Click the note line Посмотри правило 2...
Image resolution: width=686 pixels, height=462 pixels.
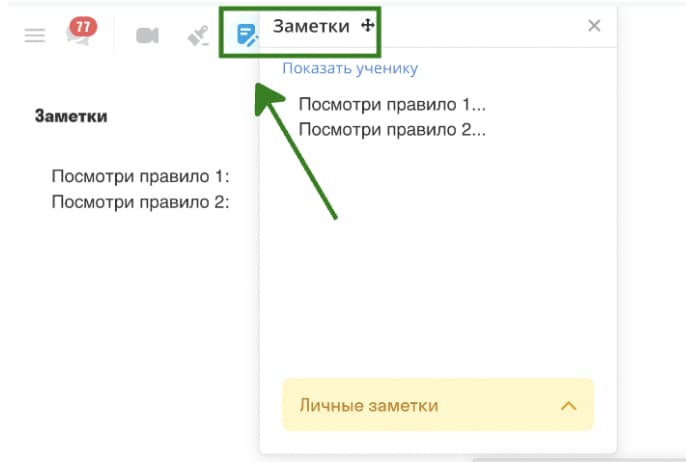click(x=392, y=130)
